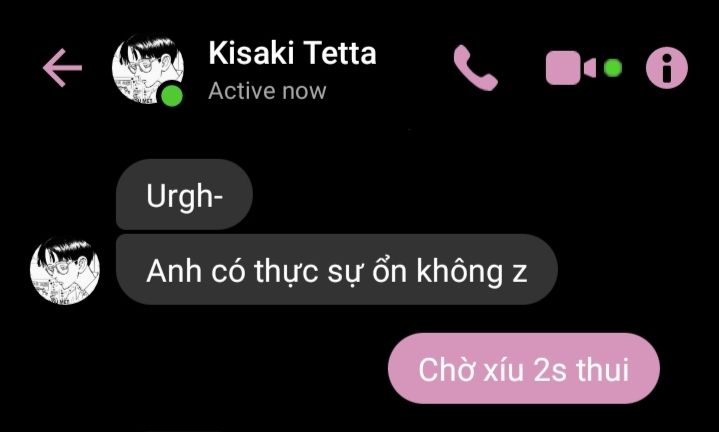The width and height of the screenshot is (719, 432).
Task: Open conversation info with the i icon
Action: click(x=667, y=68)
